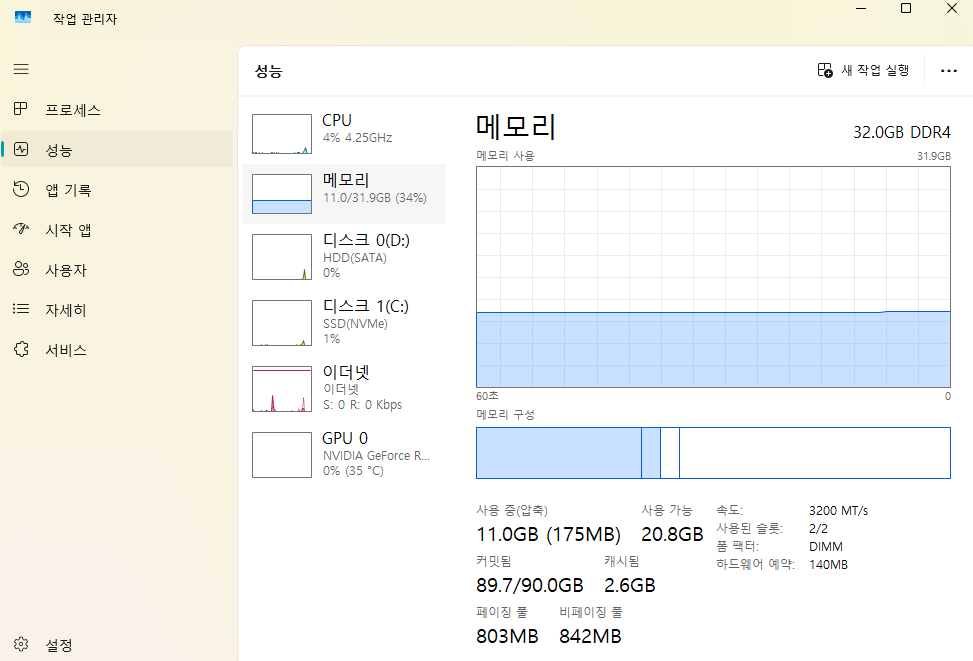Click the 서비스 puzzle icon
973x661 pixels.
(21, 349)
